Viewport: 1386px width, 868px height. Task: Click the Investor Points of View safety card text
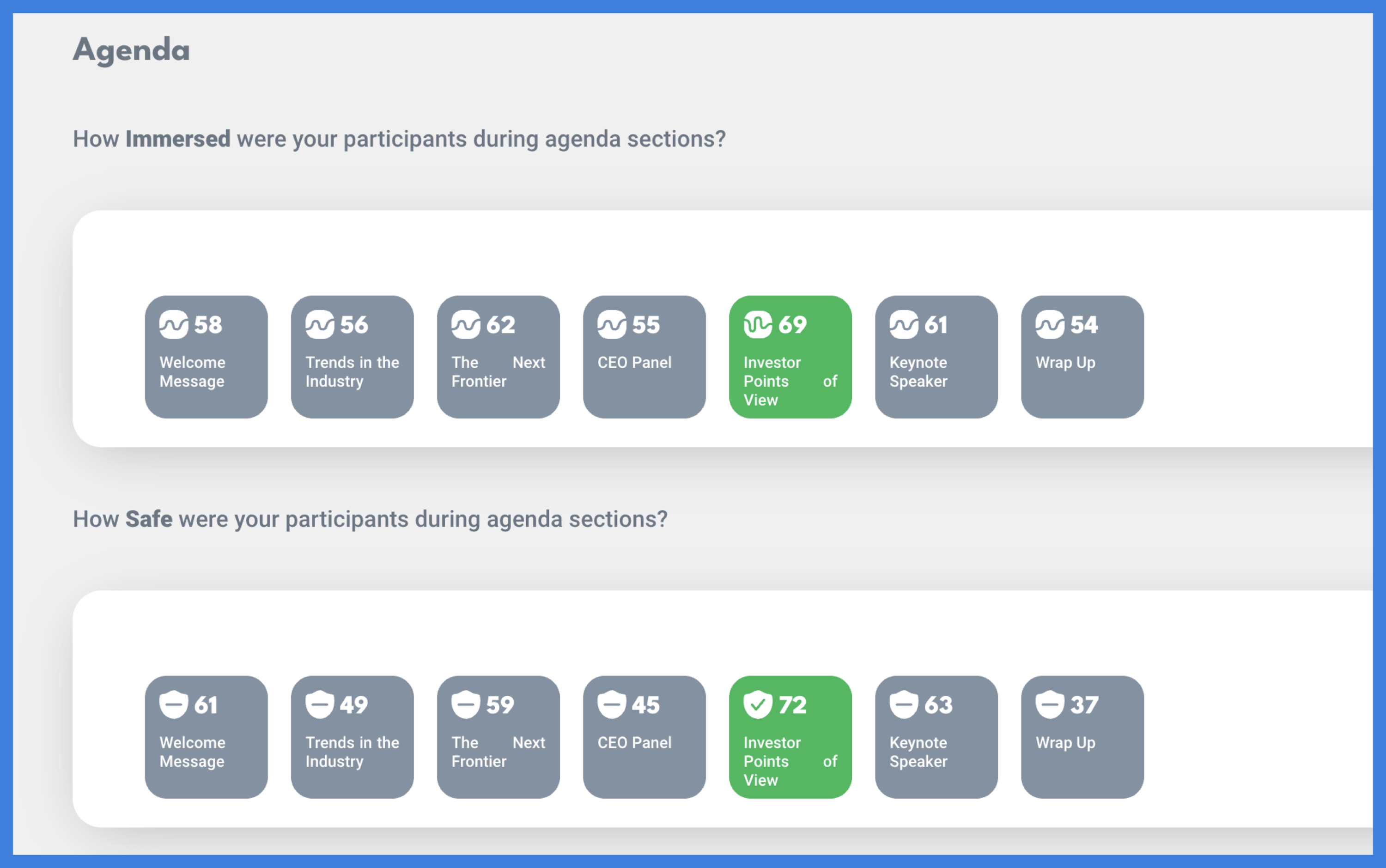(x=790, y=761)
